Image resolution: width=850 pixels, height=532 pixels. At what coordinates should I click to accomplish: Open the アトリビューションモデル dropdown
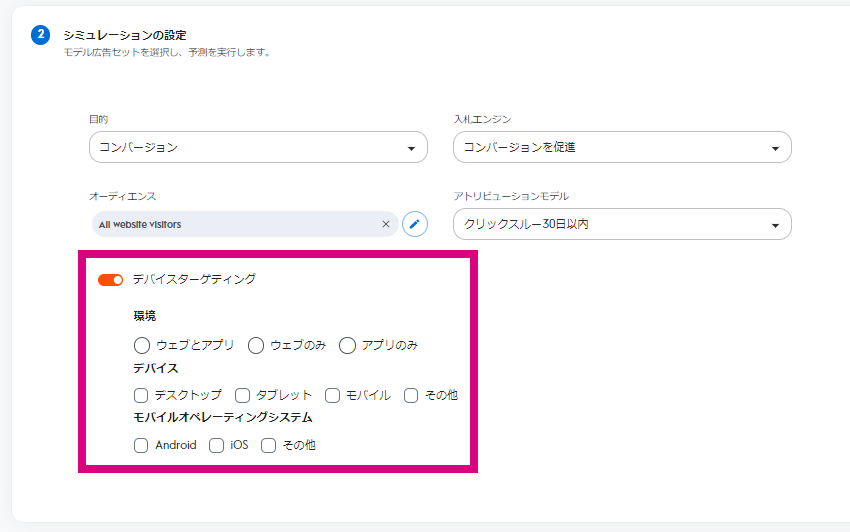622,224
